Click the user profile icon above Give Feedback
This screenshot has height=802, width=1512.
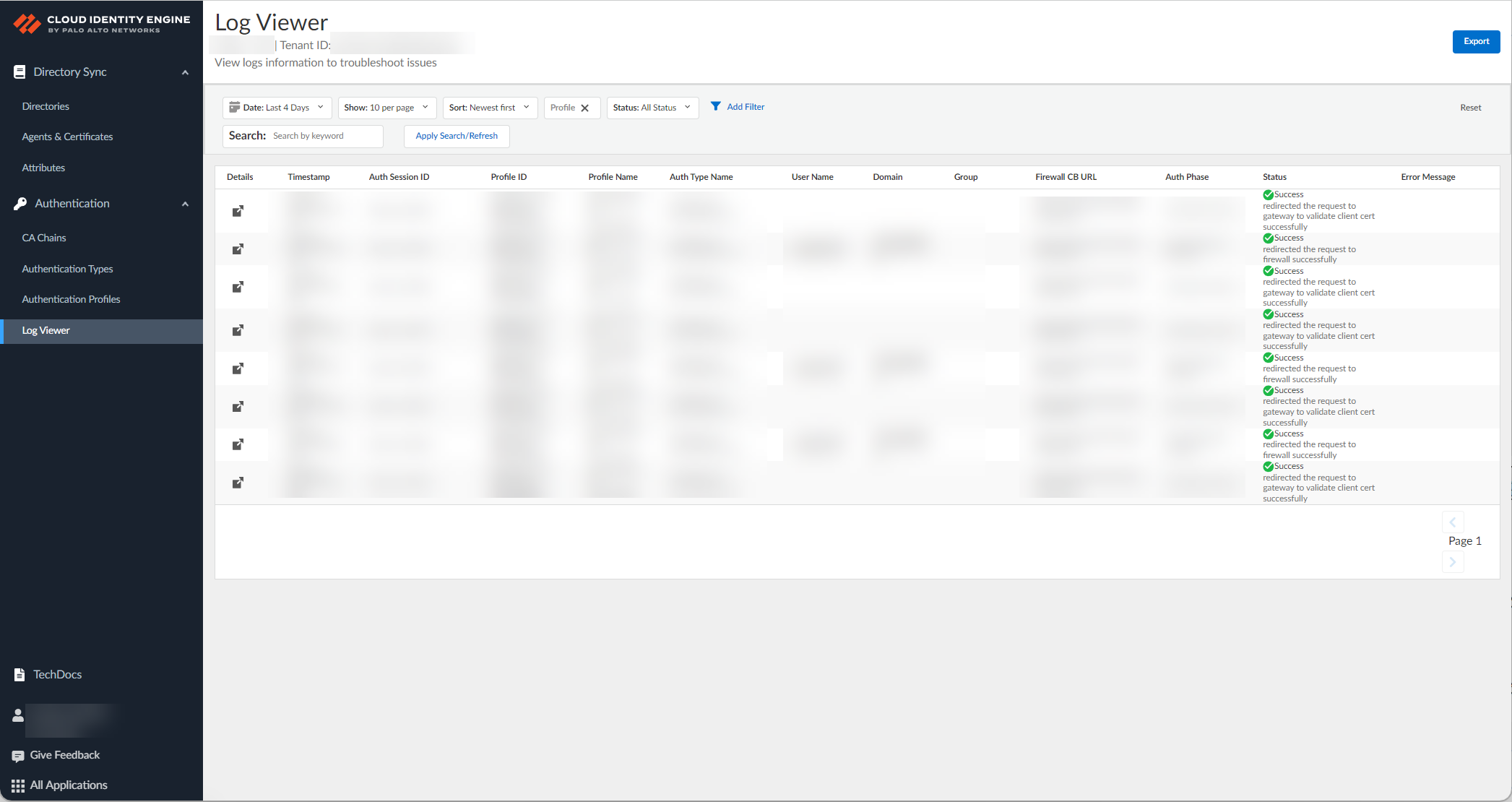coord(17,715)
